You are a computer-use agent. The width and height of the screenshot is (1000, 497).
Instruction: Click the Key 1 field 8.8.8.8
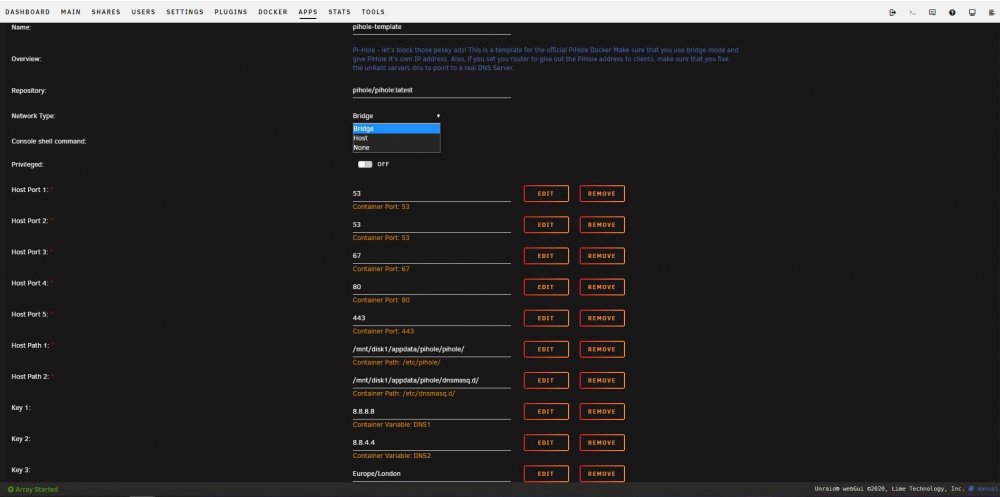coord(431,412)
